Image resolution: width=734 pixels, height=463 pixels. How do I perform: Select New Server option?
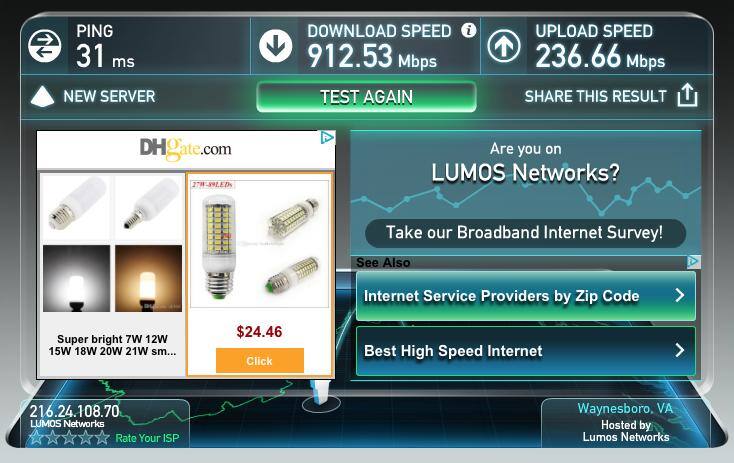(x=109, y=96)
